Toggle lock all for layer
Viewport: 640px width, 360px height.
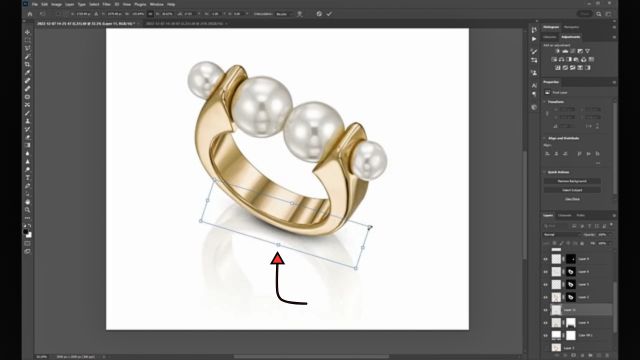click(x=582, y=243)
